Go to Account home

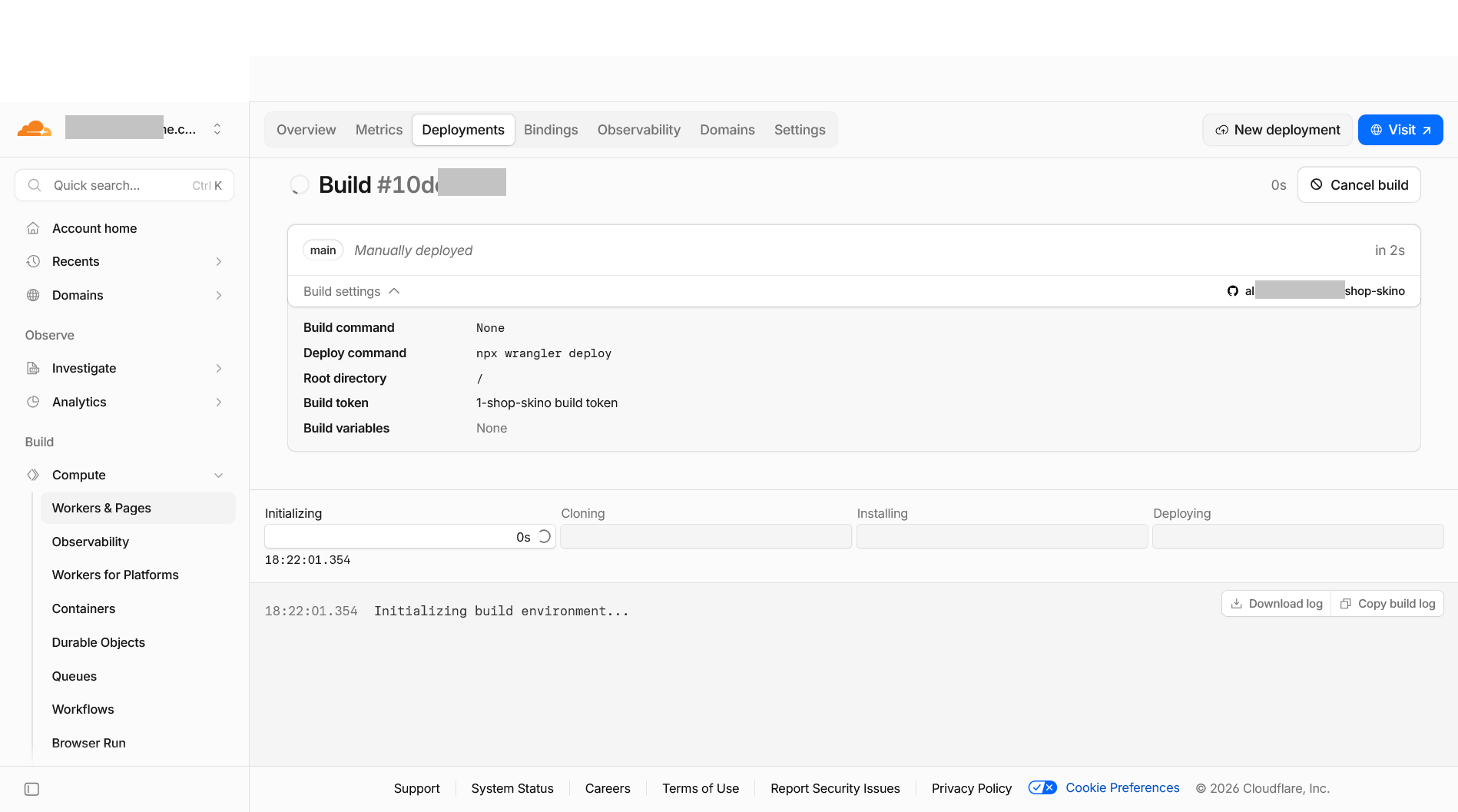point(94,228)
